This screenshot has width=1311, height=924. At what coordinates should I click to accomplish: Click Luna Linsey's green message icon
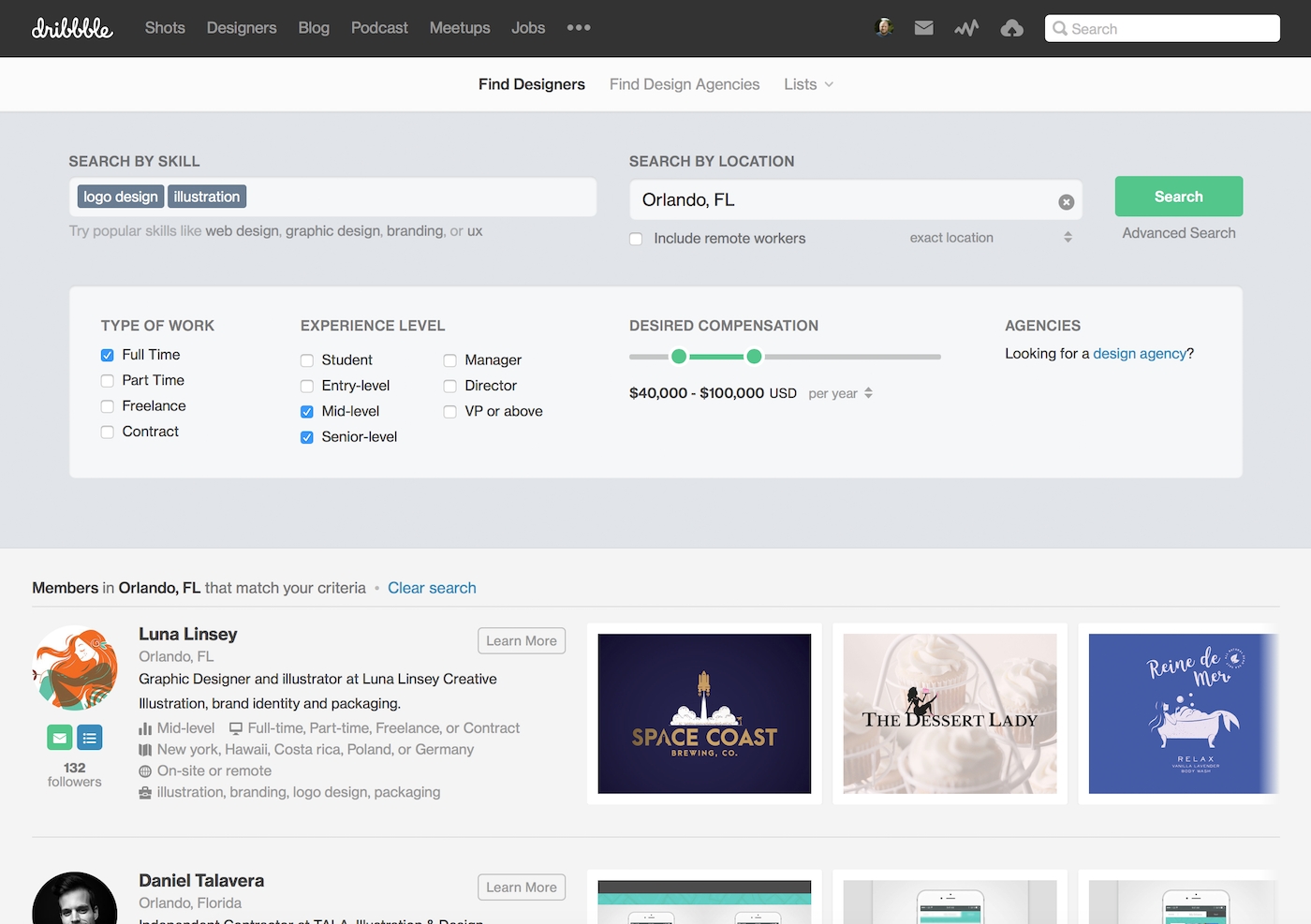[60, 738]
